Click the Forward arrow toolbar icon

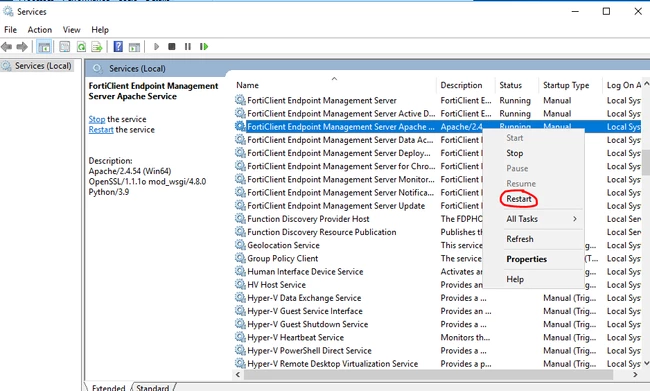(x=22, y=47)
